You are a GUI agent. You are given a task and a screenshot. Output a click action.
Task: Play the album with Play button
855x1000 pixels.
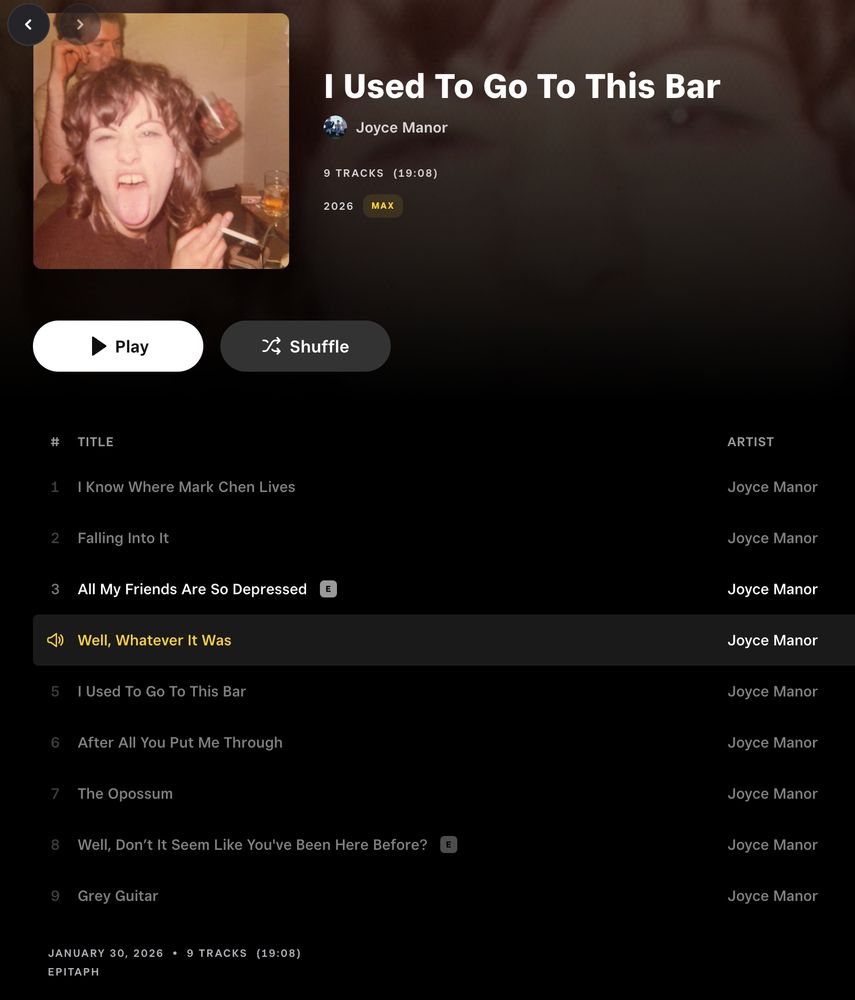point(118,346)
